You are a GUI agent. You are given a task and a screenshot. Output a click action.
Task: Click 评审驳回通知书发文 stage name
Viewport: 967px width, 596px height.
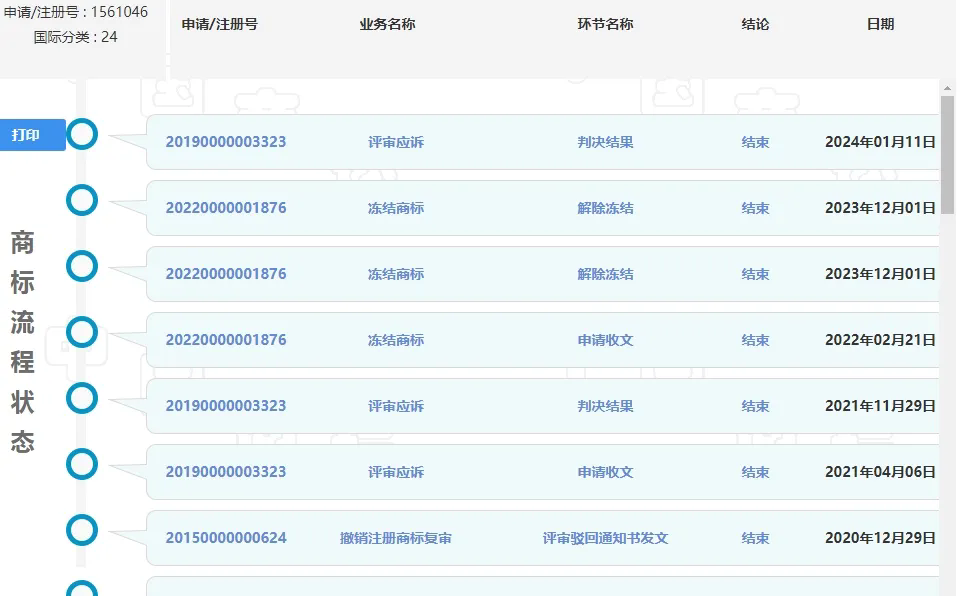tap(605, 538)
